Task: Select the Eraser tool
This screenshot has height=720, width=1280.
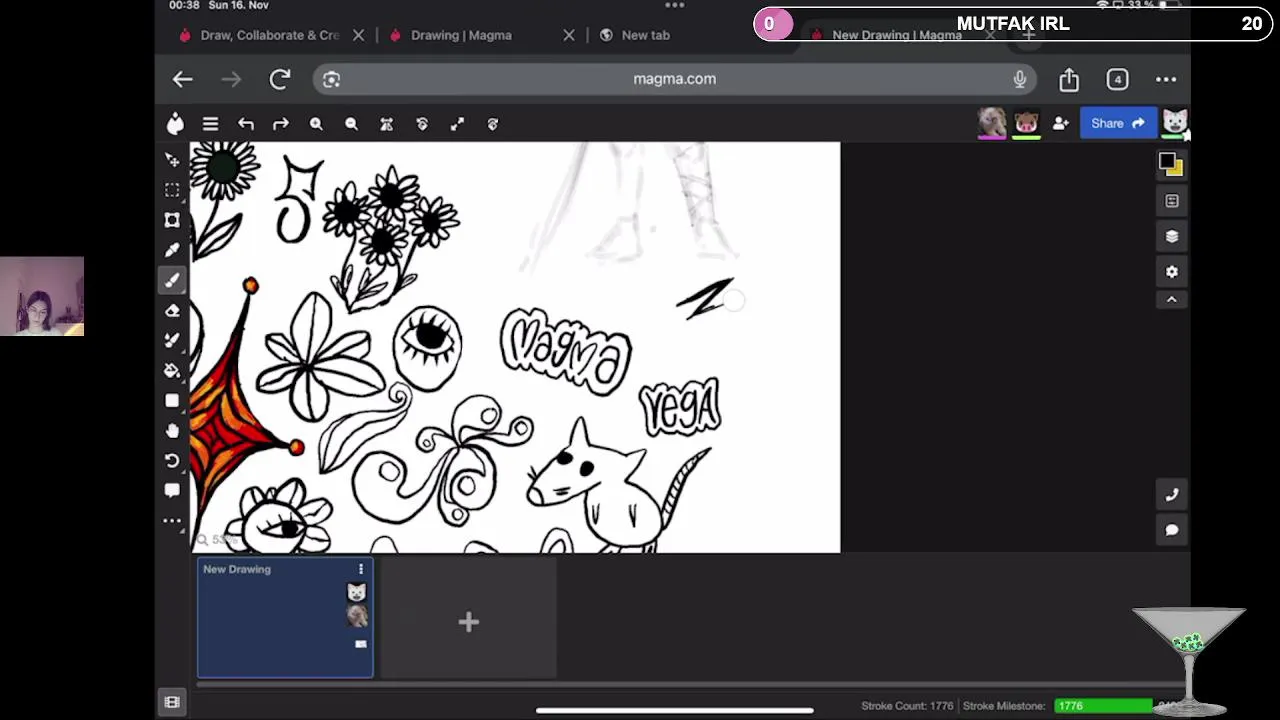Action: click(172, 311)
